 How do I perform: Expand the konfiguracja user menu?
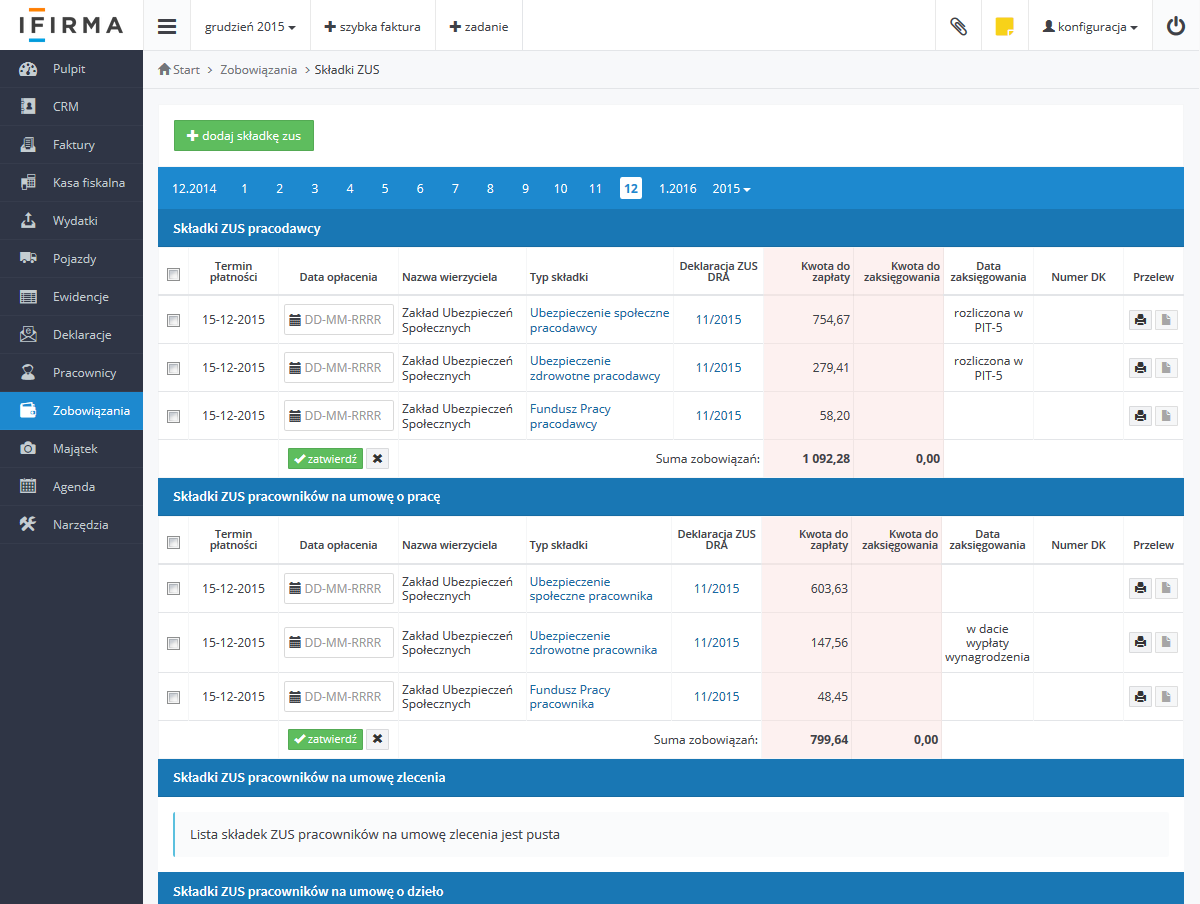(x=1090, y=27)
